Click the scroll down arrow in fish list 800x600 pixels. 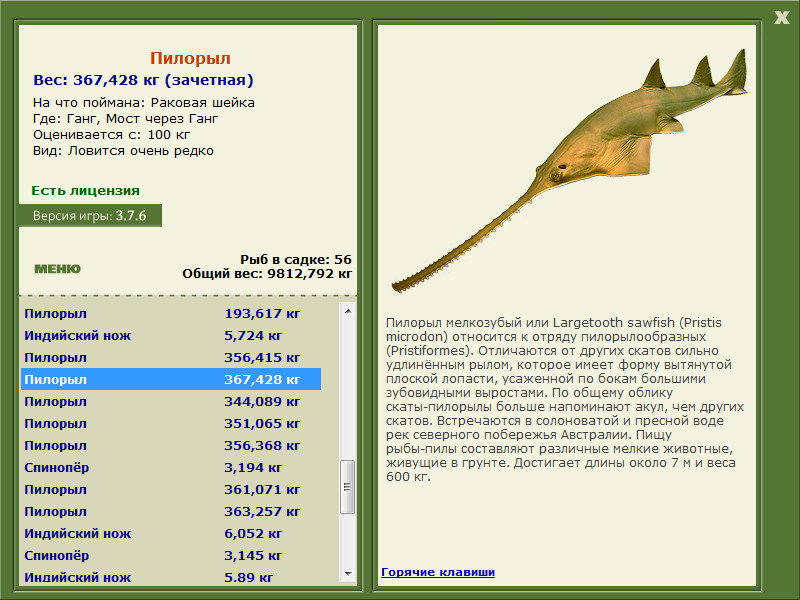tap(348, 573)
